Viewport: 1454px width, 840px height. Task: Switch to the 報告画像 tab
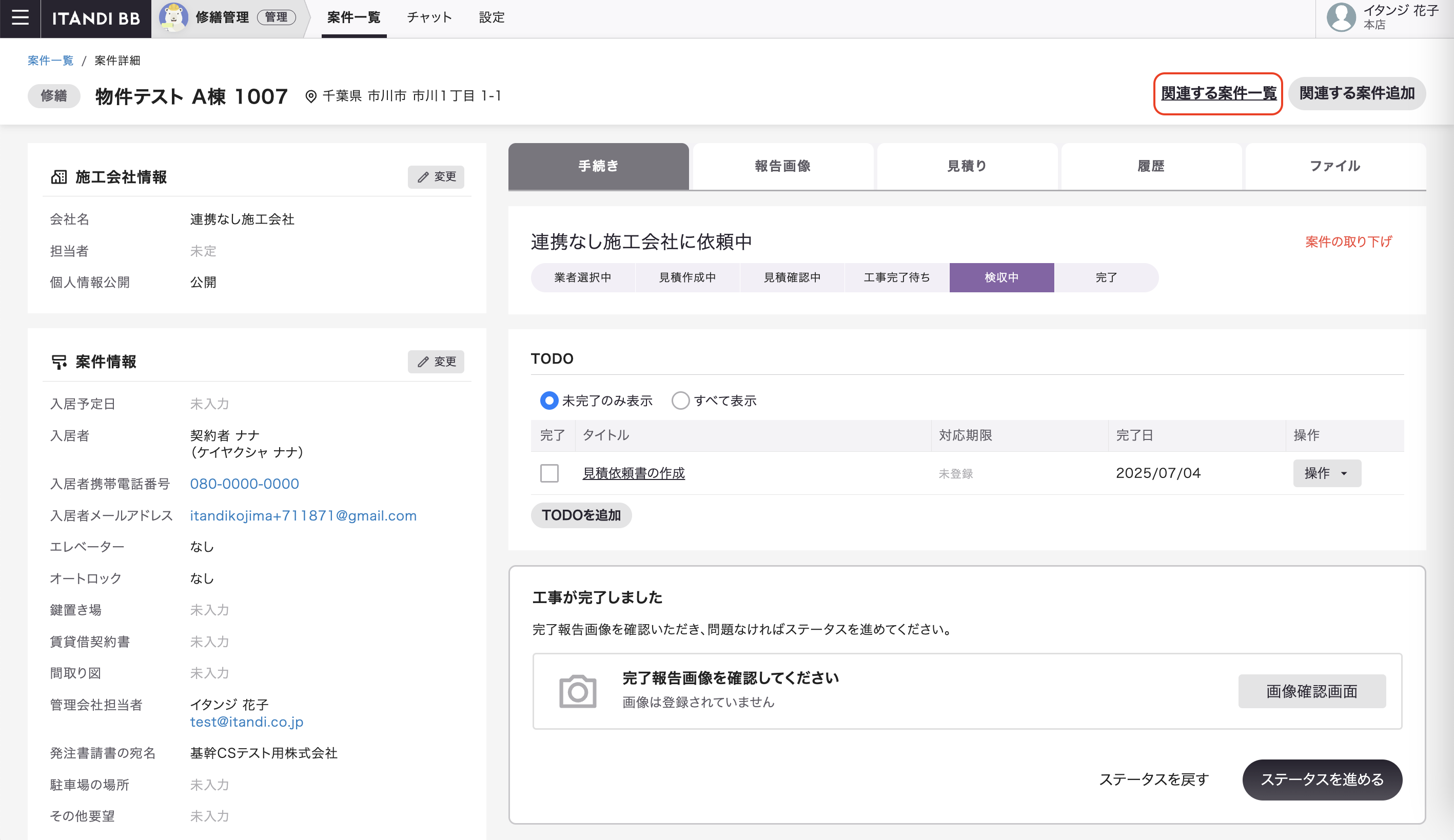click(782, 166)
